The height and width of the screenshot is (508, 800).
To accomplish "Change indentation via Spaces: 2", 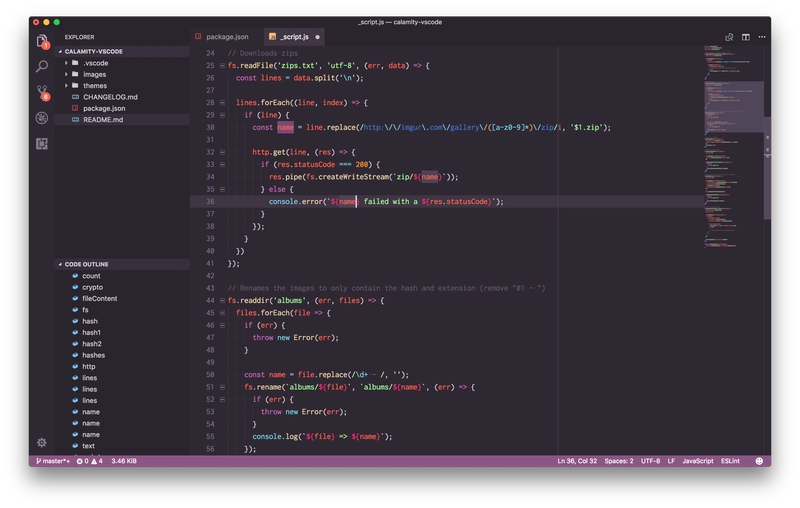I will (619, 461).
